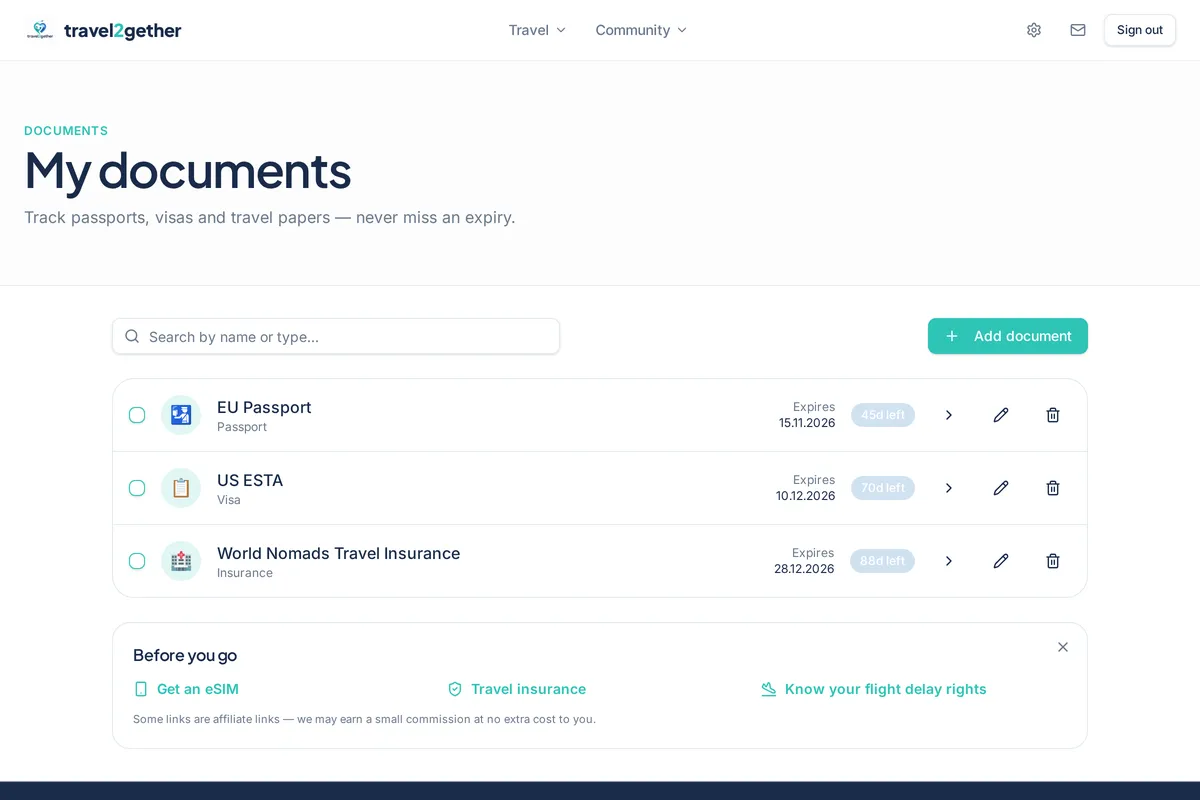This screenshot has height=800, width=1200.
Task: Expand the US ESTA row chevron
Action: coord(949,488)
